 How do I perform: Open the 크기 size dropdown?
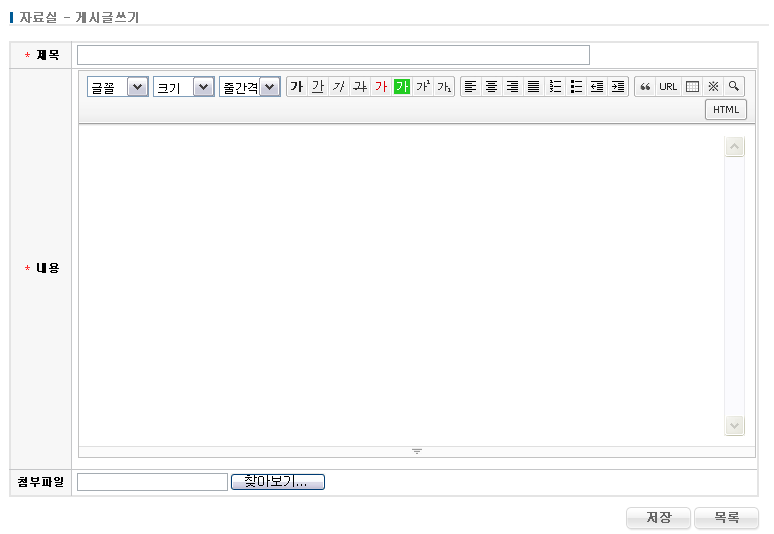[184, 87]
